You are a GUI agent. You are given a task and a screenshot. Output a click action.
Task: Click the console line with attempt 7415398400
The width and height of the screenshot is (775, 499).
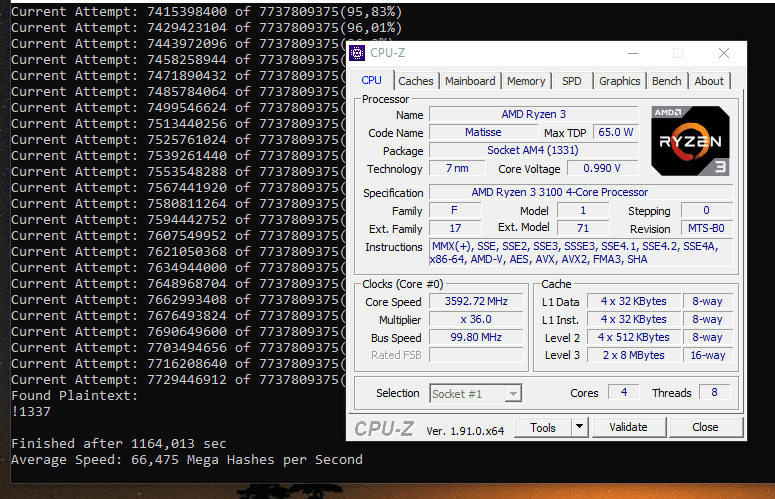click(207, 12)
